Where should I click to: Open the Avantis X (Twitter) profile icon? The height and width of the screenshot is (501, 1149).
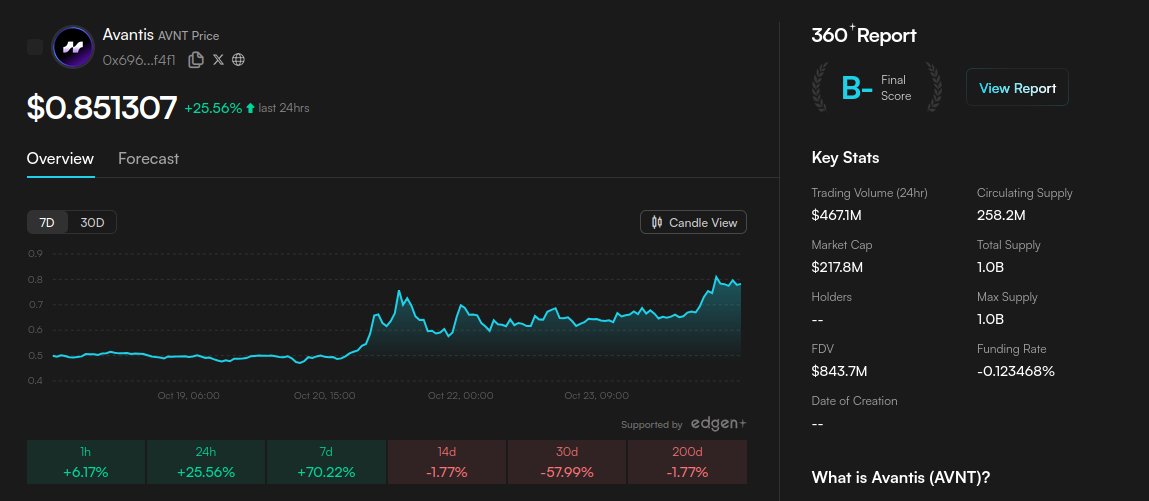click(x=218, y=60)
